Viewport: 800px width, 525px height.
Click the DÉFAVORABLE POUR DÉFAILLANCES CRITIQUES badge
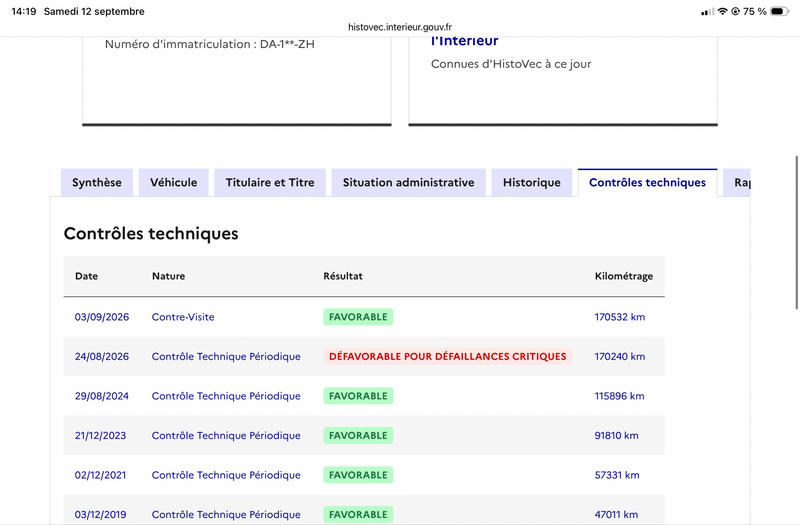pyautogui.click(x=447, y=357)
